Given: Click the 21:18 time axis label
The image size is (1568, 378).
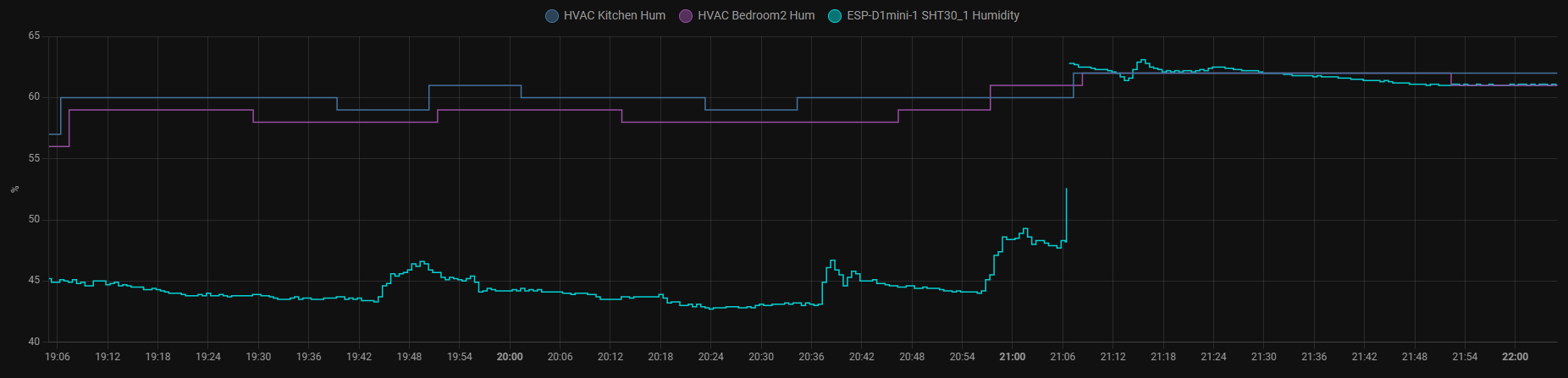Looking at the screenshot, I should [1163, 357].
